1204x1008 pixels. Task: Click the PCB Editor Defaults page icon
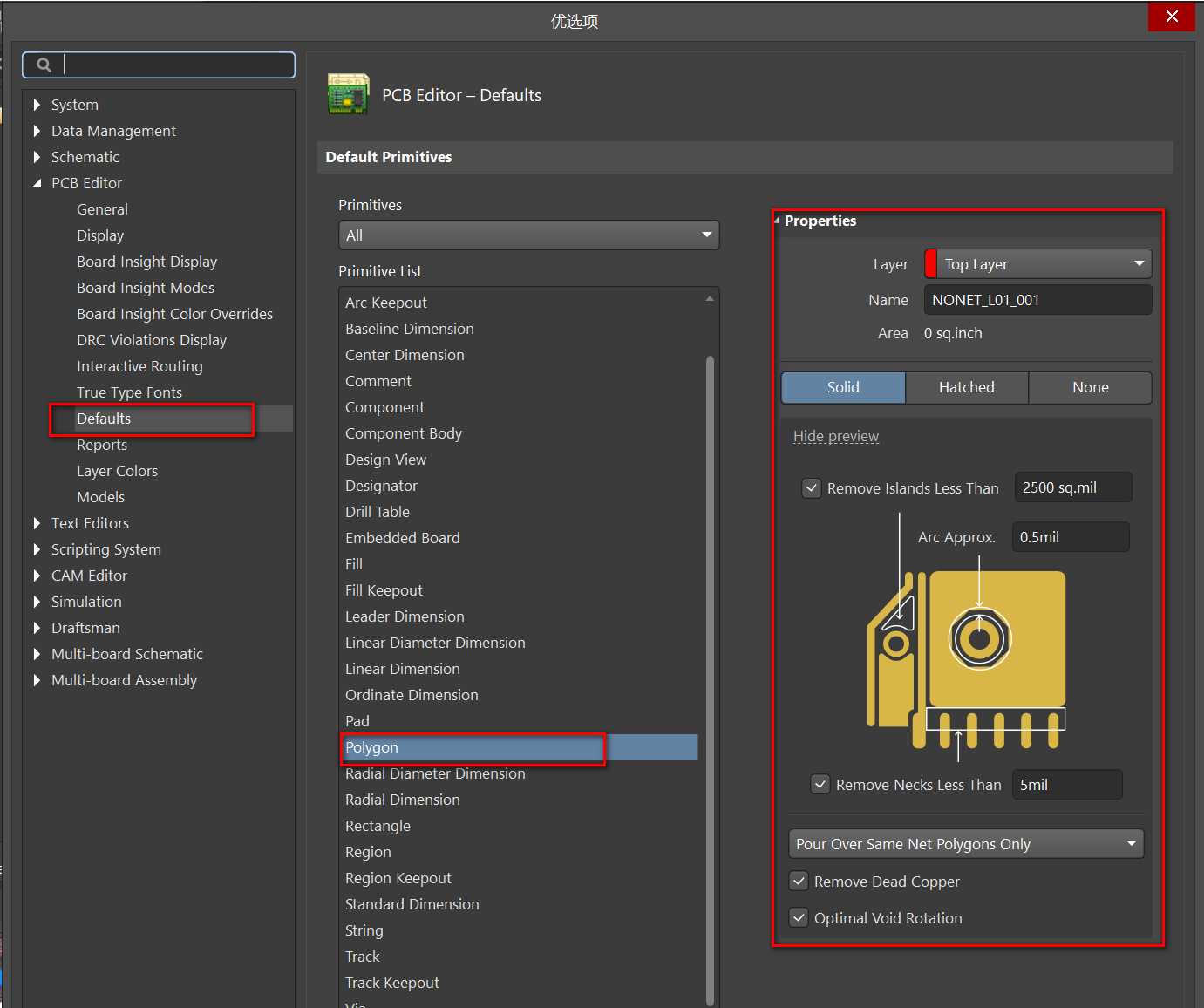point(348,94)
